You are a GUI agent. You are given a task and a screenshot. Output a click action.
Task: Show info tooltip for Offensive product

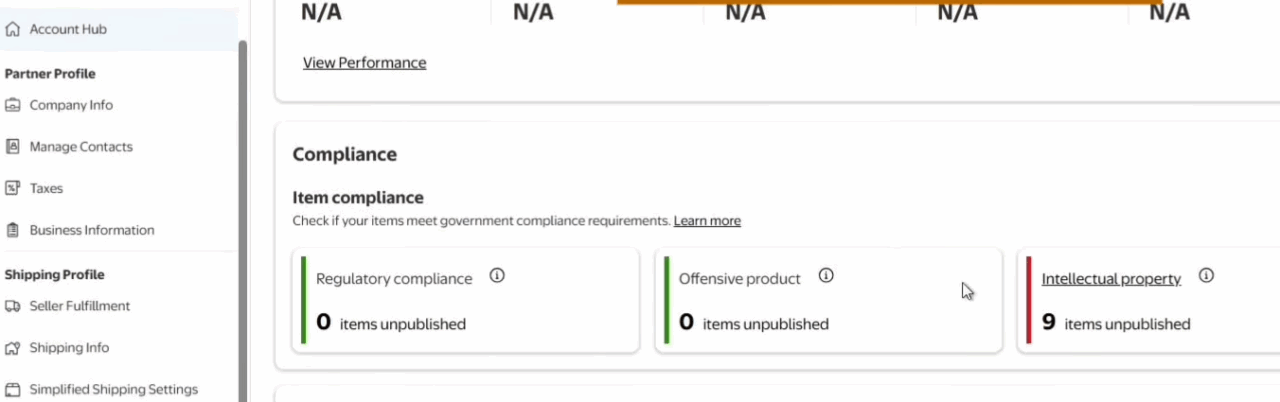tap(826, 276)
